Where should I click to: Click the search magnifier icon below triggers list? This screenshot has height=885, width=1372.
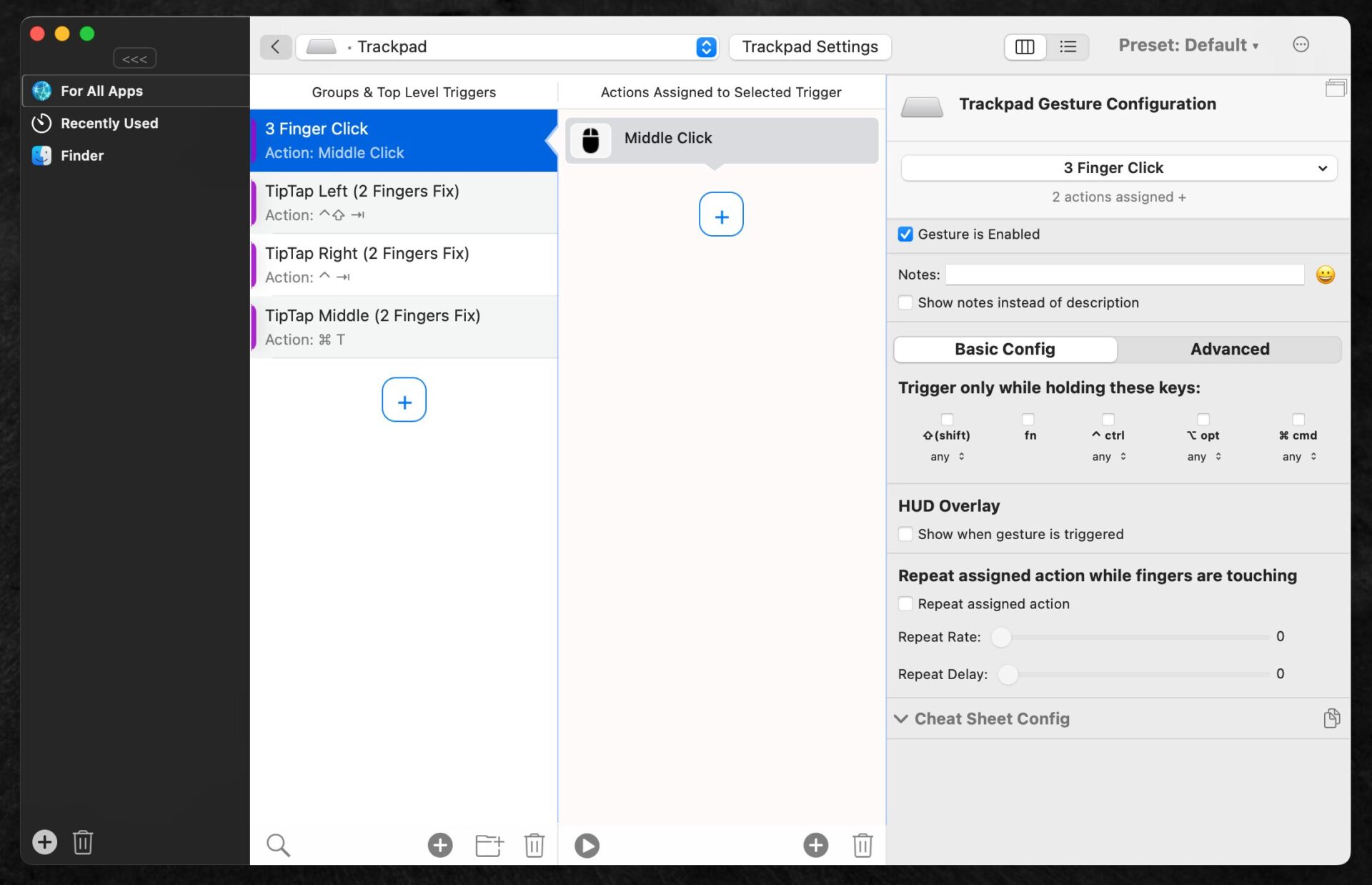tap(278, 845)
